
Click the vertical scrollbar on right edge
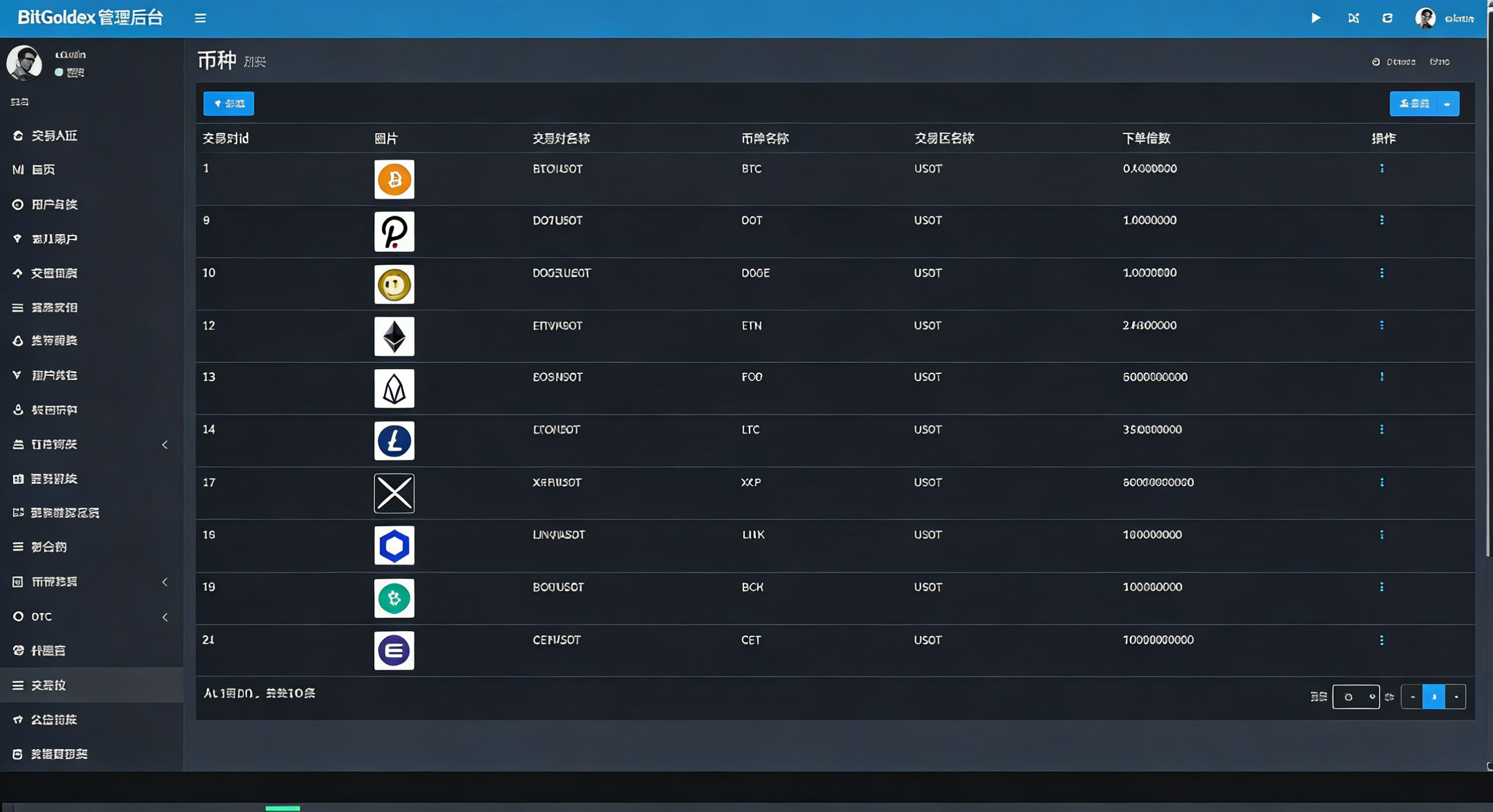[x=1488, y=298]
